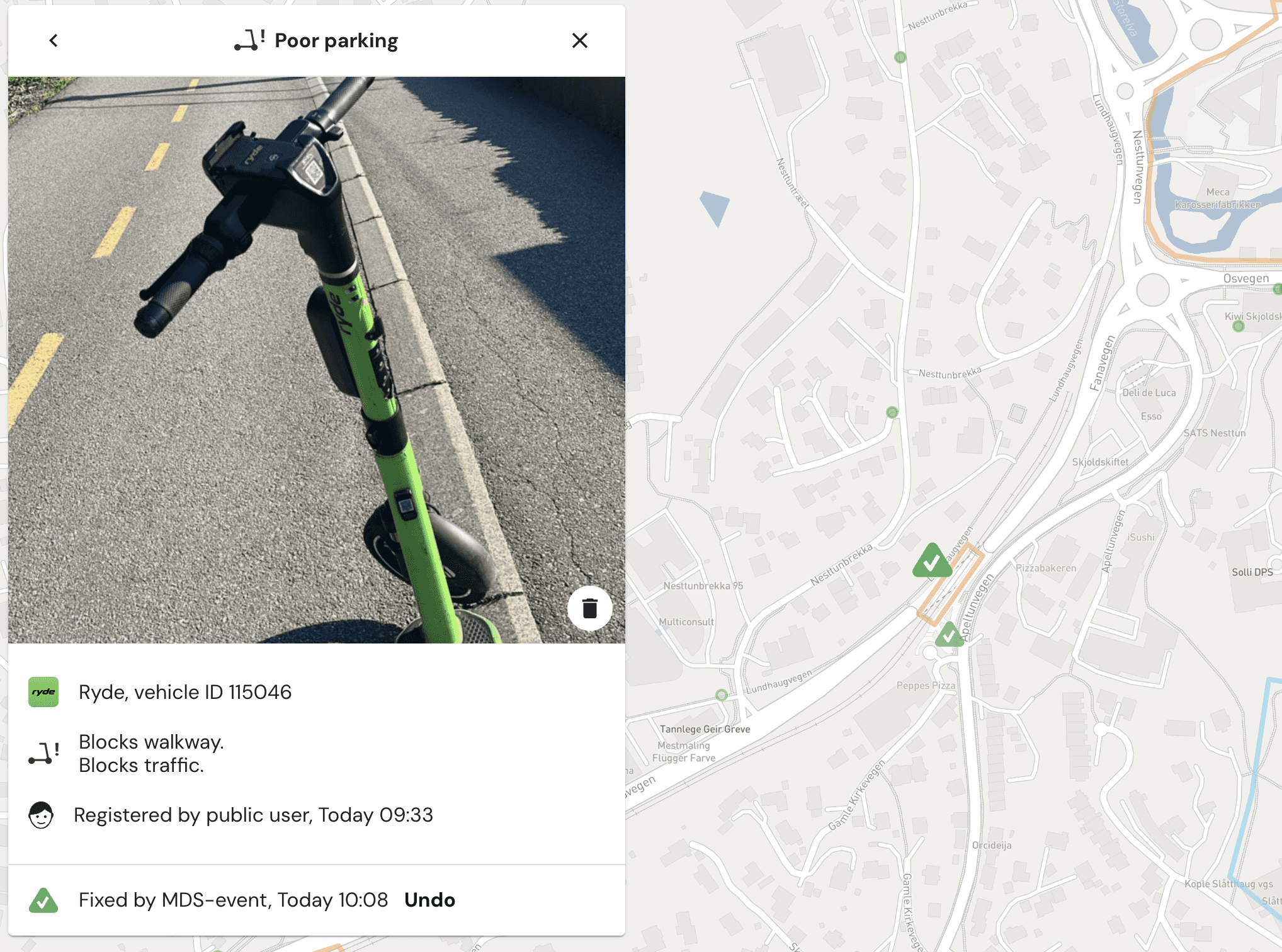Click the Poor parking title scooter icon
Screen dimensions: 1282x952
(x=249, y=40)
